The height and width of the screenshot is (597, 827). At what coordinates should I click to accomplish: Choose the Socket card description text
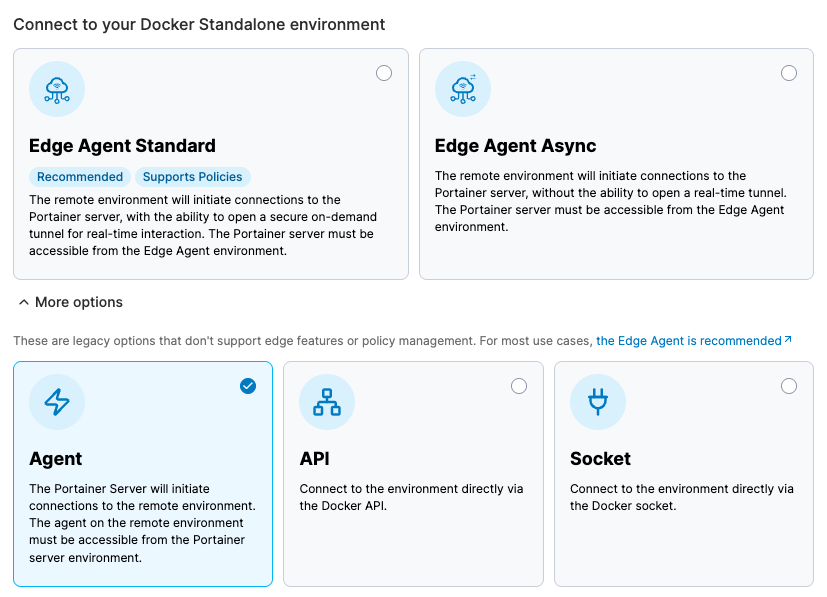click(x=681, y=497)
